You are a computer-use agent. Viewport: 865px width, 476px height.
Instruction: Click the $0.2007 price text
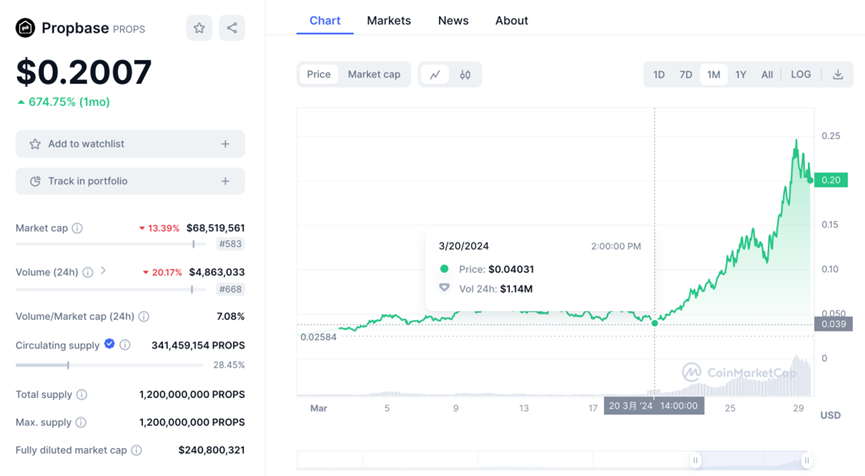pos(84,72)
